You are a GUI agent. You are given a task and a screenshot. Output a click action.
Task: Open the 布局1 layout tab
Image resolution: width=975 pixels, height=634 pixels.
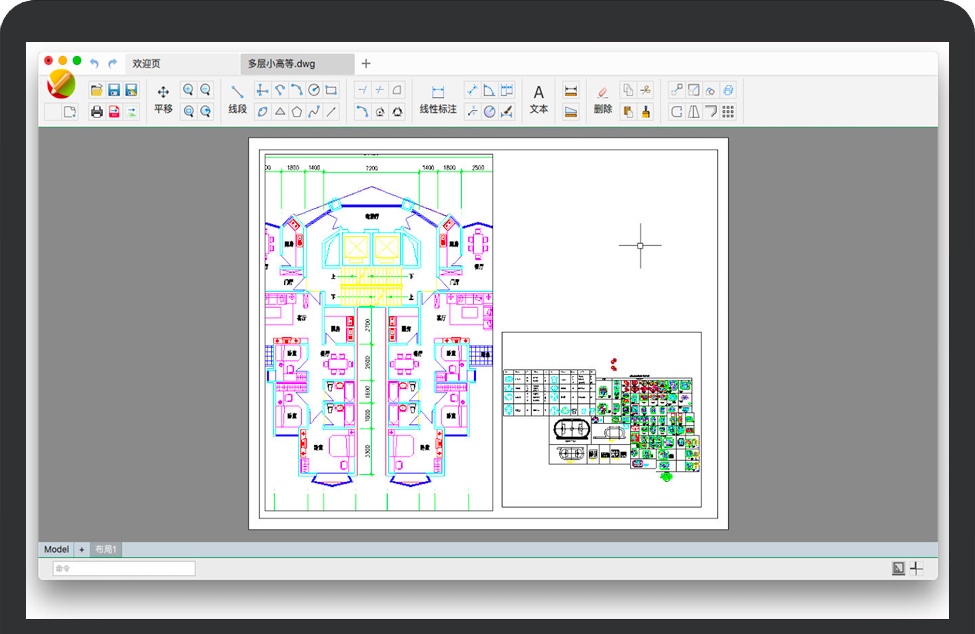[x=106, y=549]
